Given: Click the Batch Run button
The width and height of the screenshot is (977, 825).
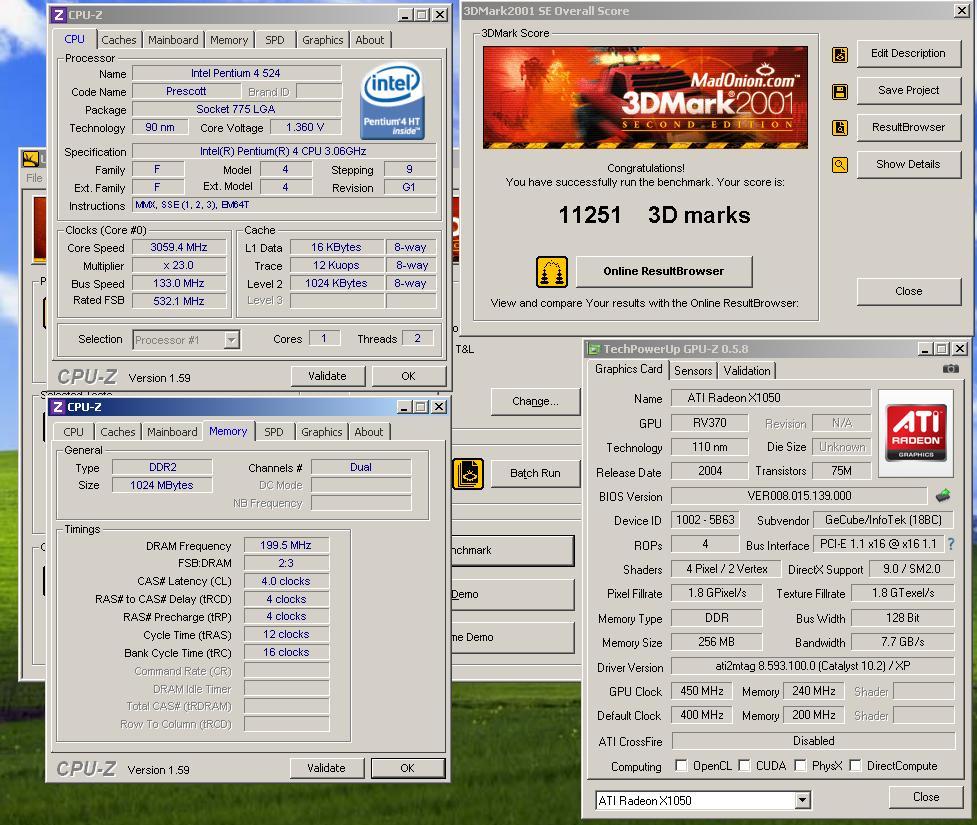Looking at the screenshot, I should click(535, 474).
